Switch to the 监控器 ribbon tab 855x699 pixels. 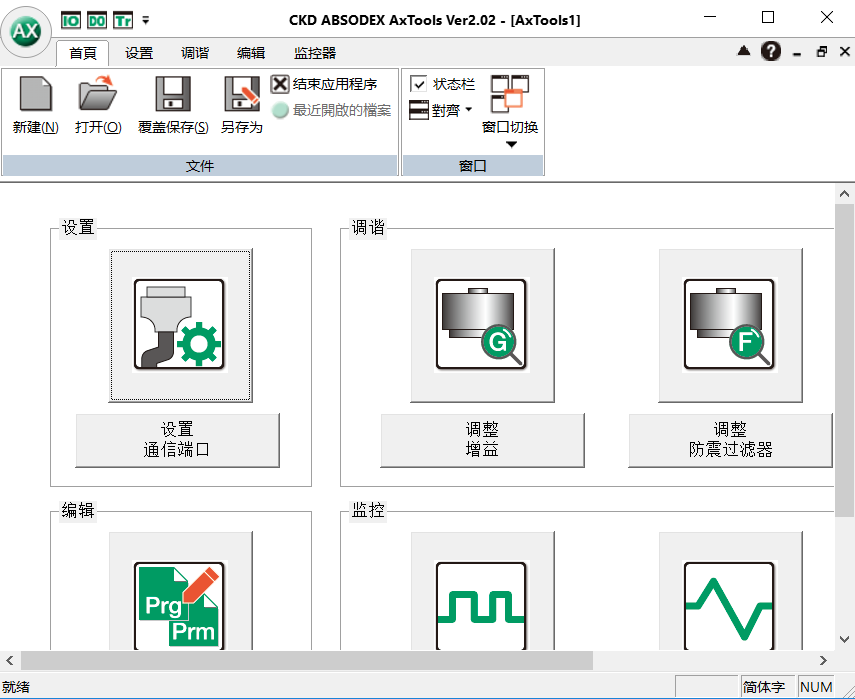[x=314, y=53]
